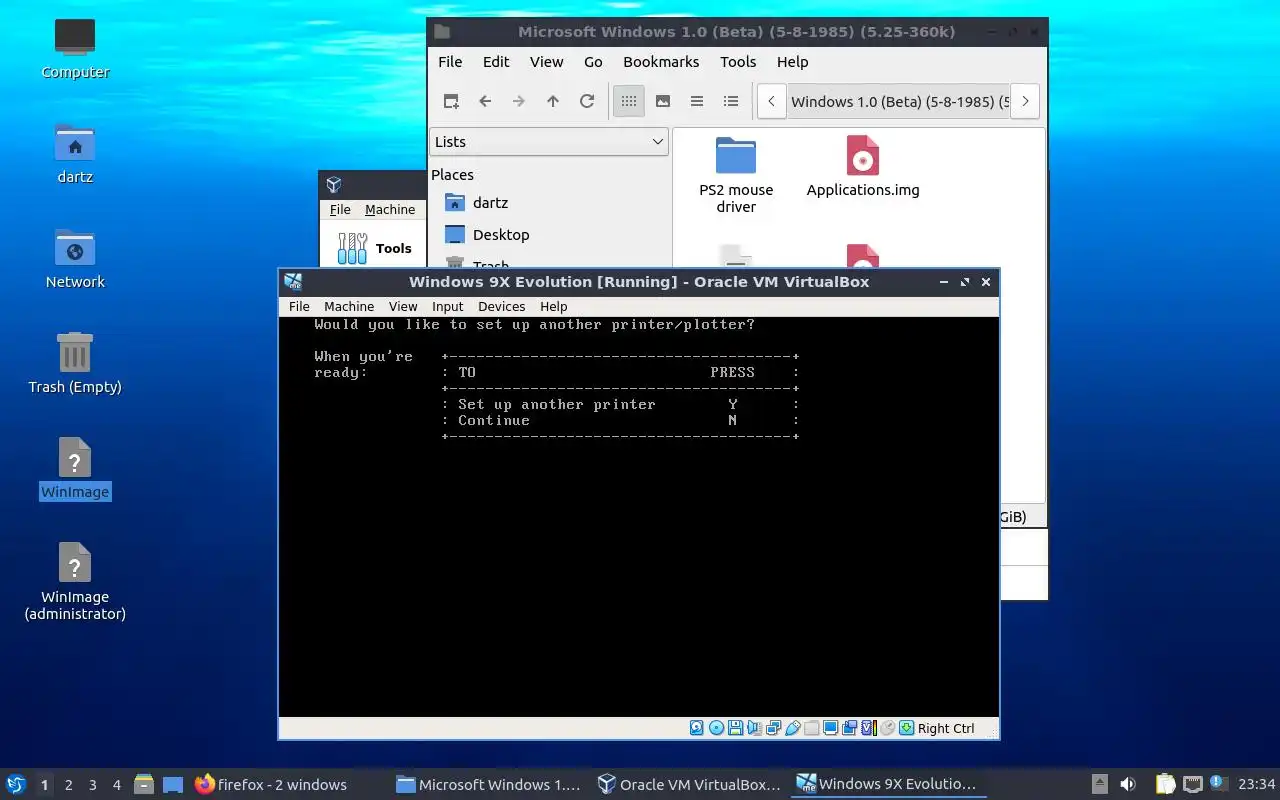
Task: Click the CPU virtualization V icon in status bar
Action: [868, 728]
